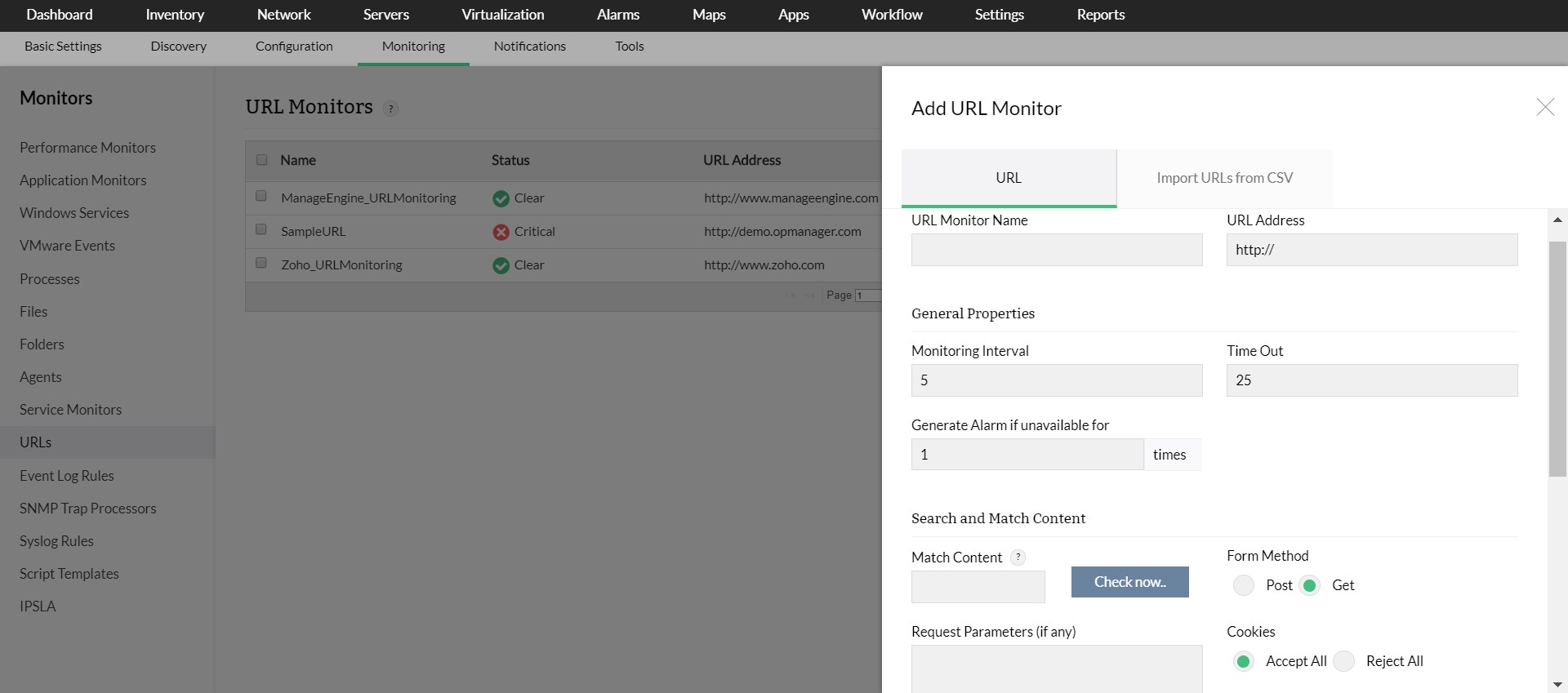
Task: Choose Reject All cookies option
Action: [x=1344, y=661]
